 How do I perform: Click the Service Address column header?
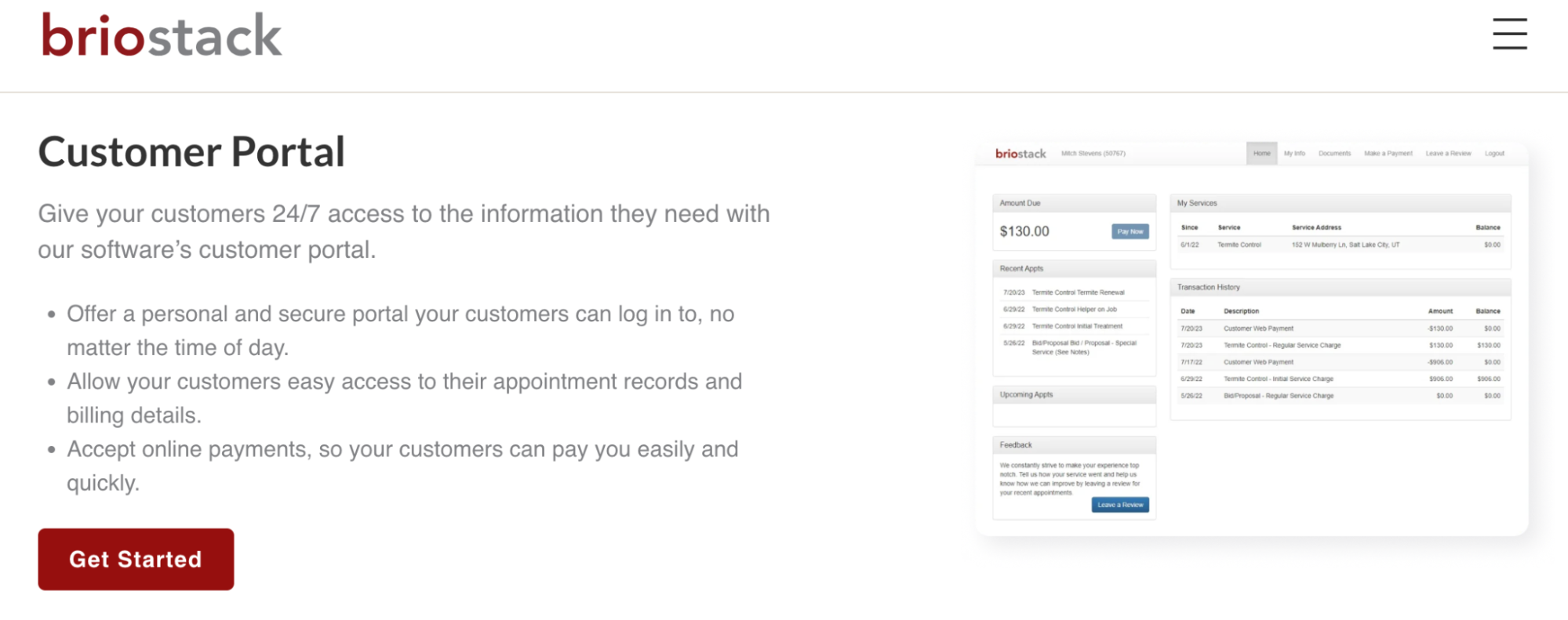tap(1316, 227)
